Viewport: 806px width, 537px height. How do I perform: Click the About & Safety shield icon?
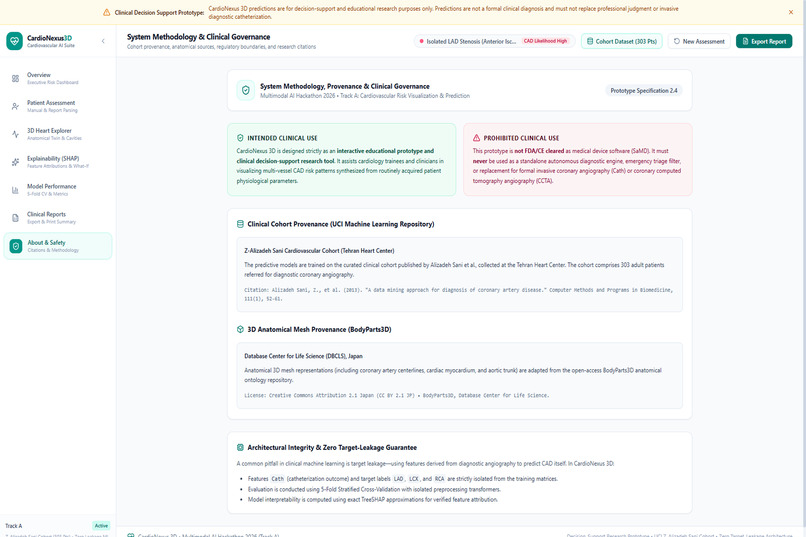pyautogui.click(x=16, y=246)
